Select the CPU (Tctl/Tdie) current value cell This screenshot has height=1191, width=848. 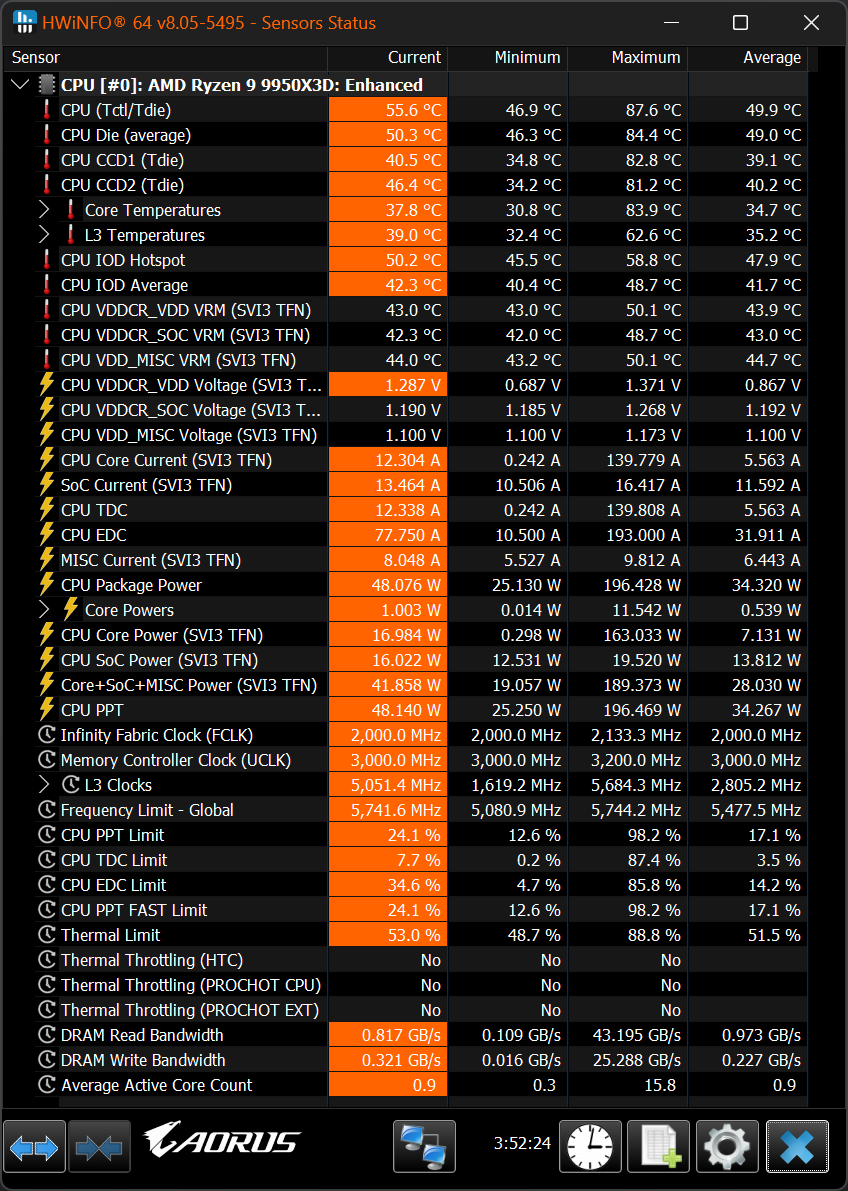pyautogui.click(x=388, y=110)
